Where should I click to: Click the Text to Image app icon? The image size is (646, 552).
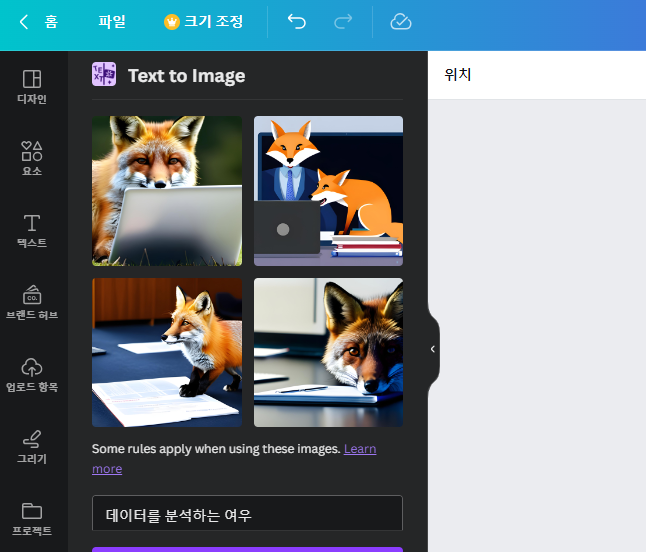coord(104,74)
